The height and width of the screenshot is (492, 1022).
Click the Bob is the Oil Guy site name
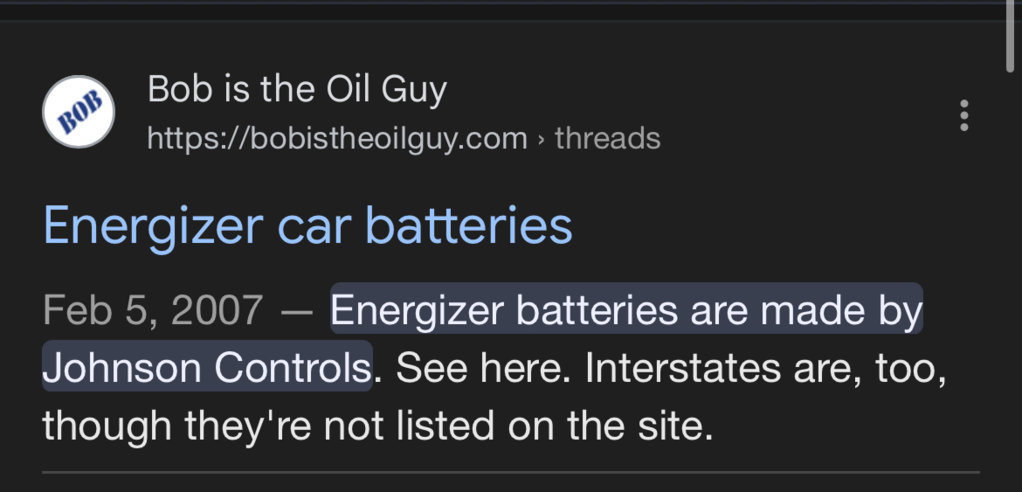tap(297, 89)
